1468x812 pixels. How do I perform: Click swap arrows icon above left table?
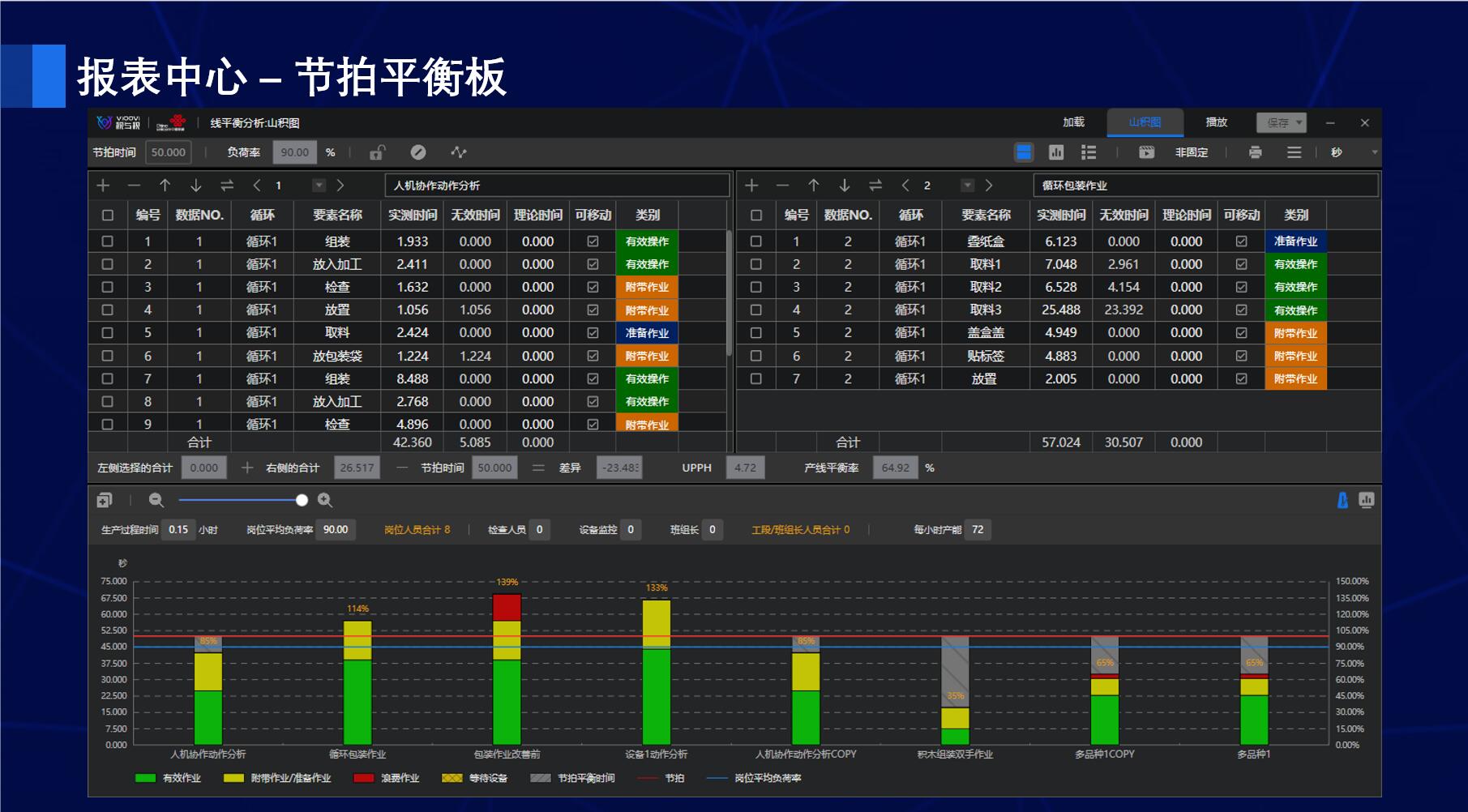(x=227, y=186)
